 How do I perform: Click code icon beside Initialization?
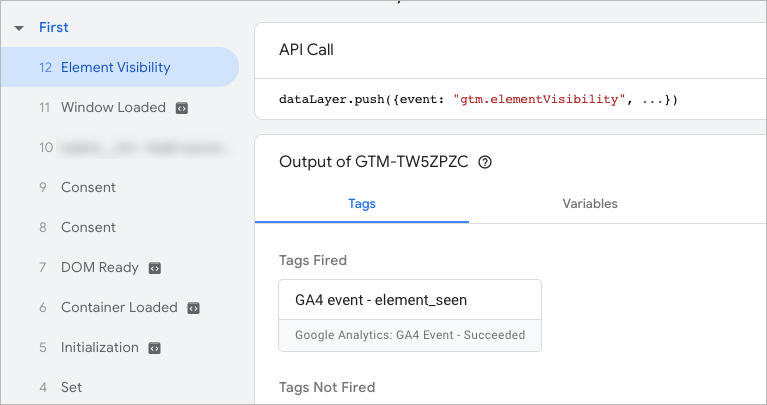[155, 348]
